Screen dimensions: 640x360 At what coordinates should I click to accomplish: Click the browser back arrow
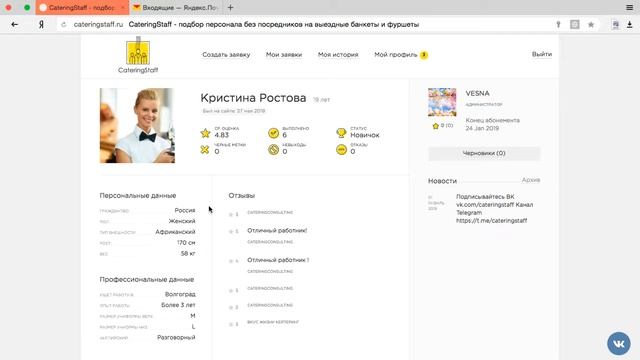click(15, 24)
